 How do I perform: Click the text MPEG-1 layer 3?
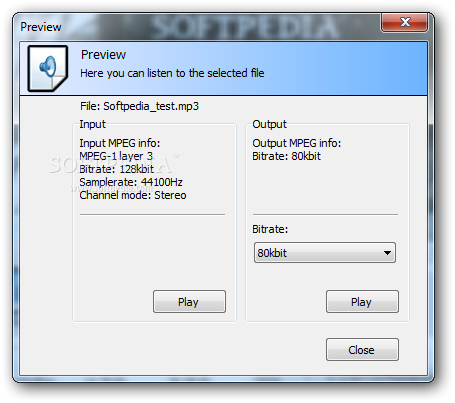click(116, 156)
